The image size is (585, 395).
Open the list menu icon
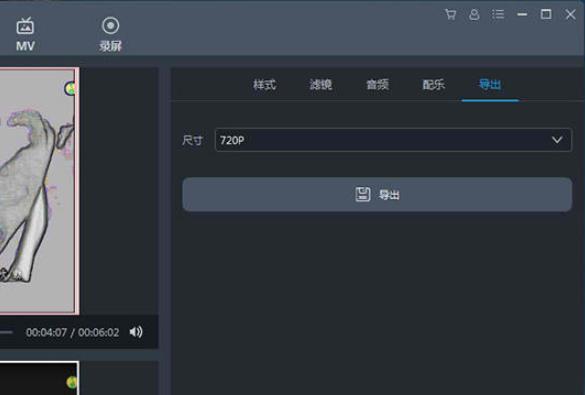(x=498, y=15)
